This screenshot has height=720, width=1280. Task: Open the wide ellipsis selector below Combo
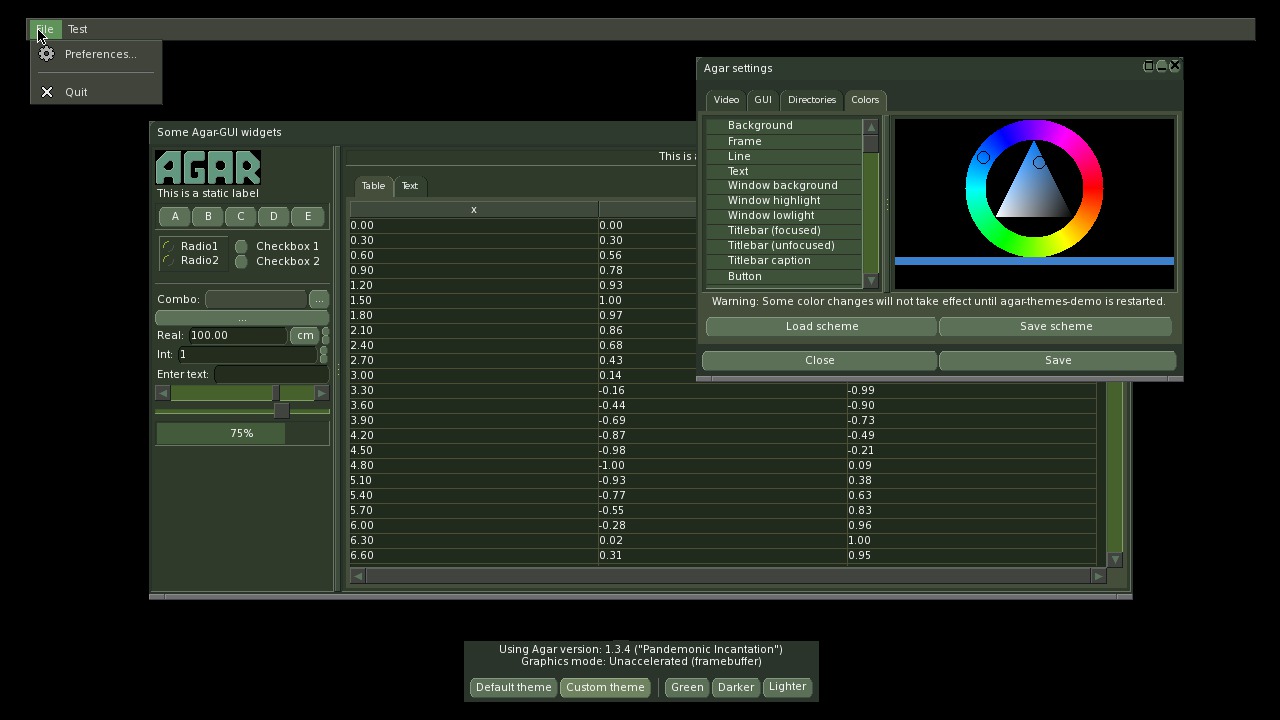(x=242, y=318)
